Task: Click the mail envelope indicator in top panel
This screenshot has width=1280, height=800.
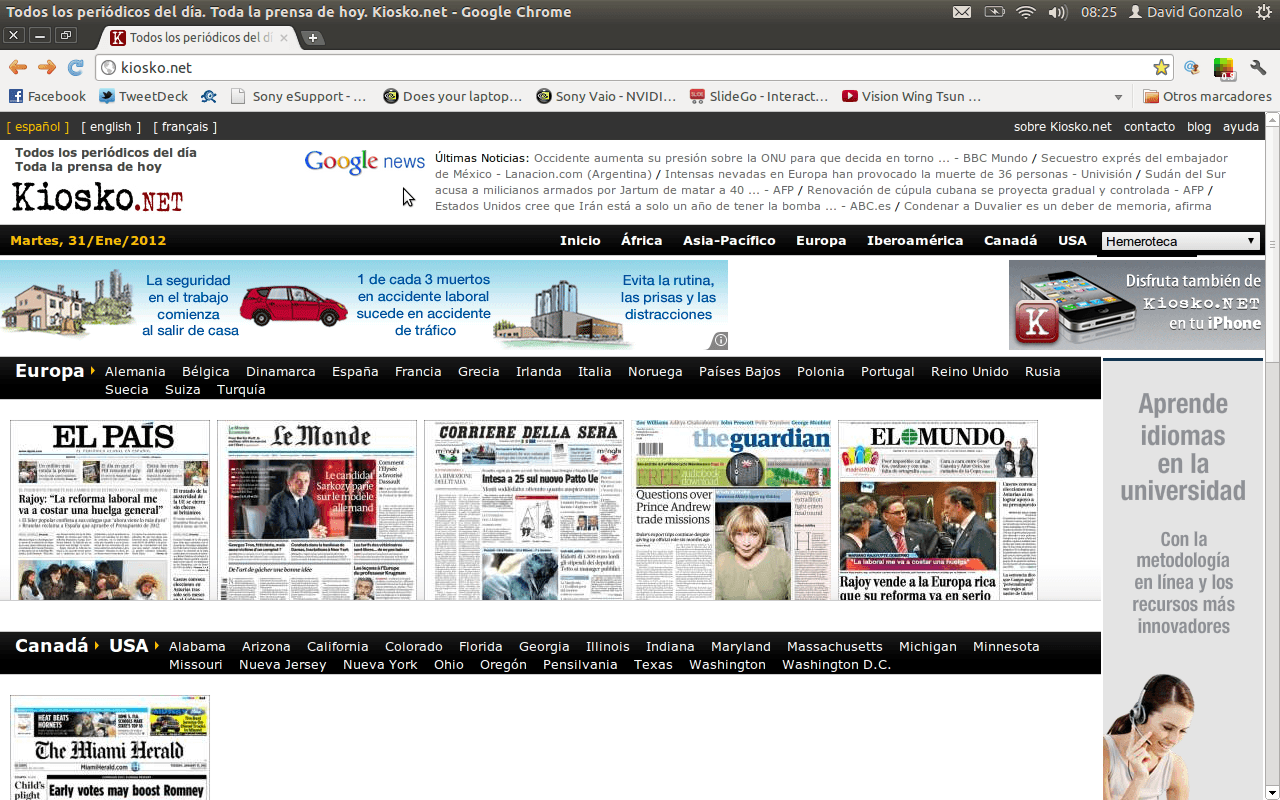Action: pyautogui.click(x=961, y=12)
